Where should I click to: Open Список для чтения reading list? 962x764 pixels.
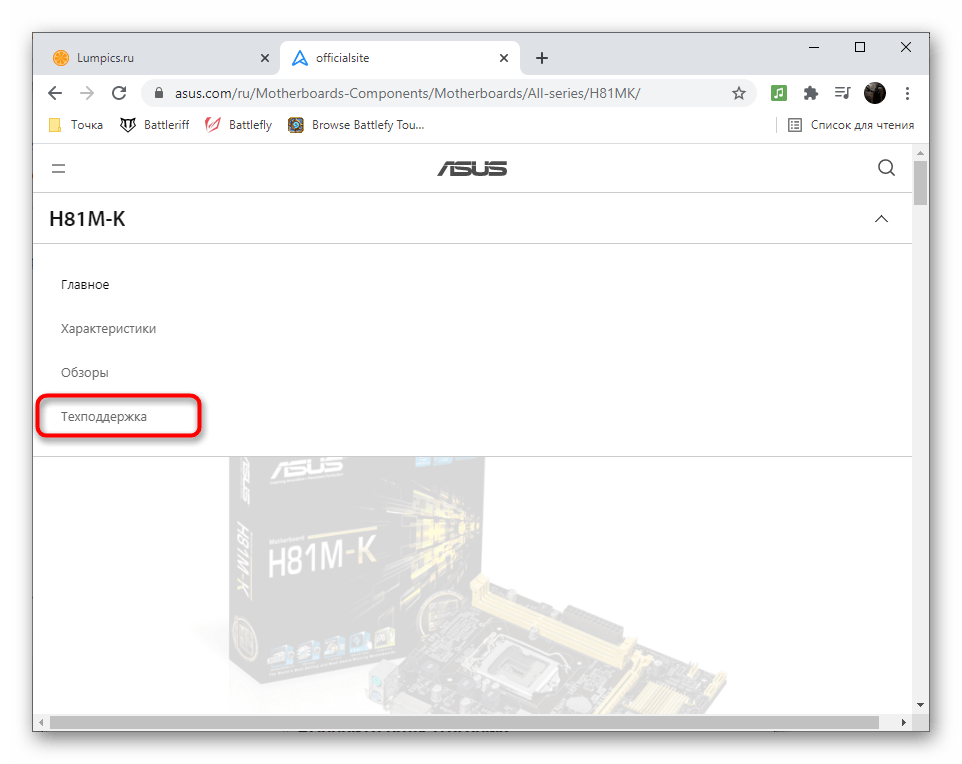851,125
